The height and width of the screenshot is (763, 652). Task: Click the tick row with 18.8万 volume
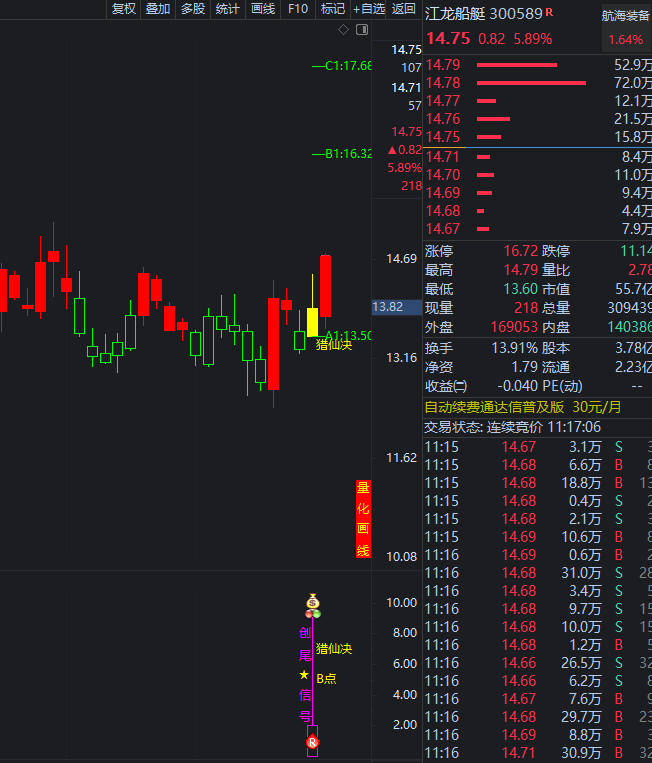pyautogui.click(x=538, y=483)
